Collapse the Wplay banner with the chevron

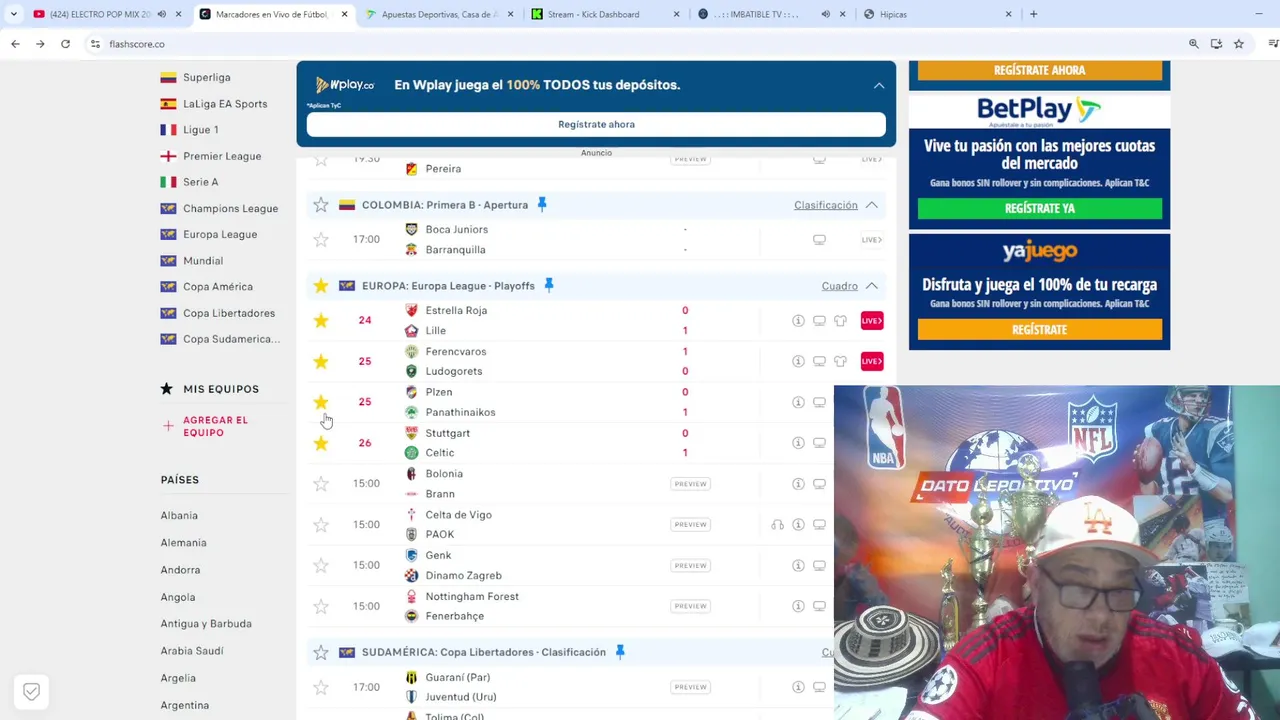(879, 86)
